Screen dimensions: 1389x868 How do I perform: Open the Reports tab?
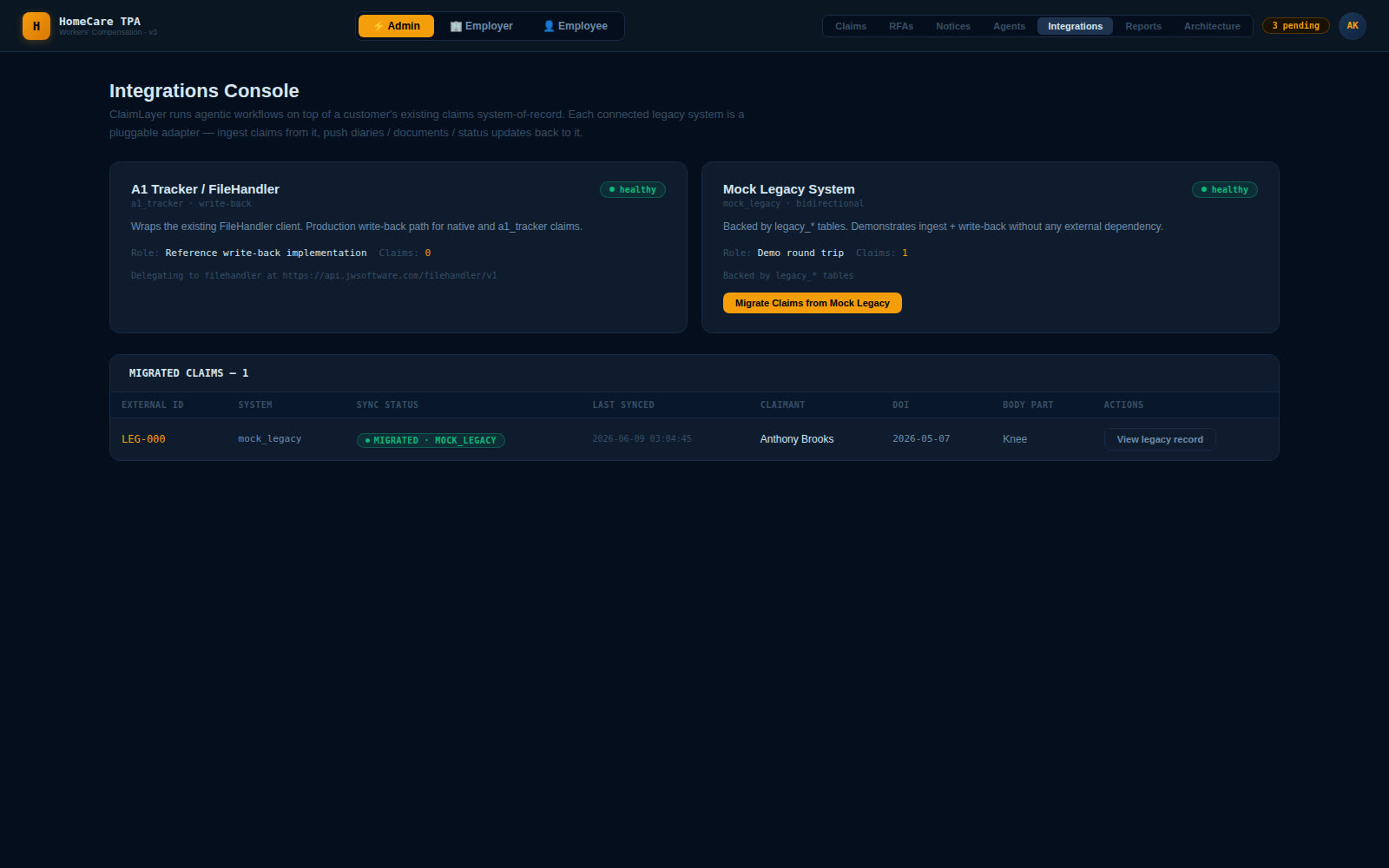click(x=1143, y=26)
